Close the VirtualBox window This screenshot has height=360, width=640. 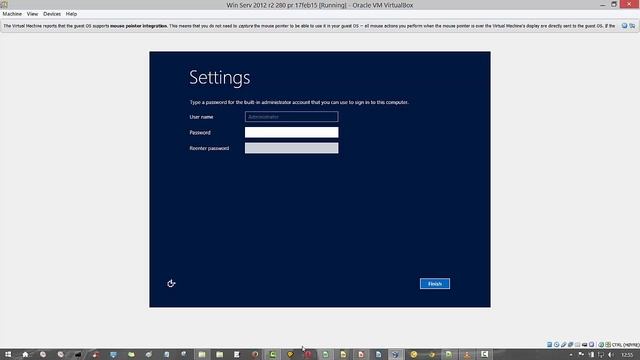[629, 4]
